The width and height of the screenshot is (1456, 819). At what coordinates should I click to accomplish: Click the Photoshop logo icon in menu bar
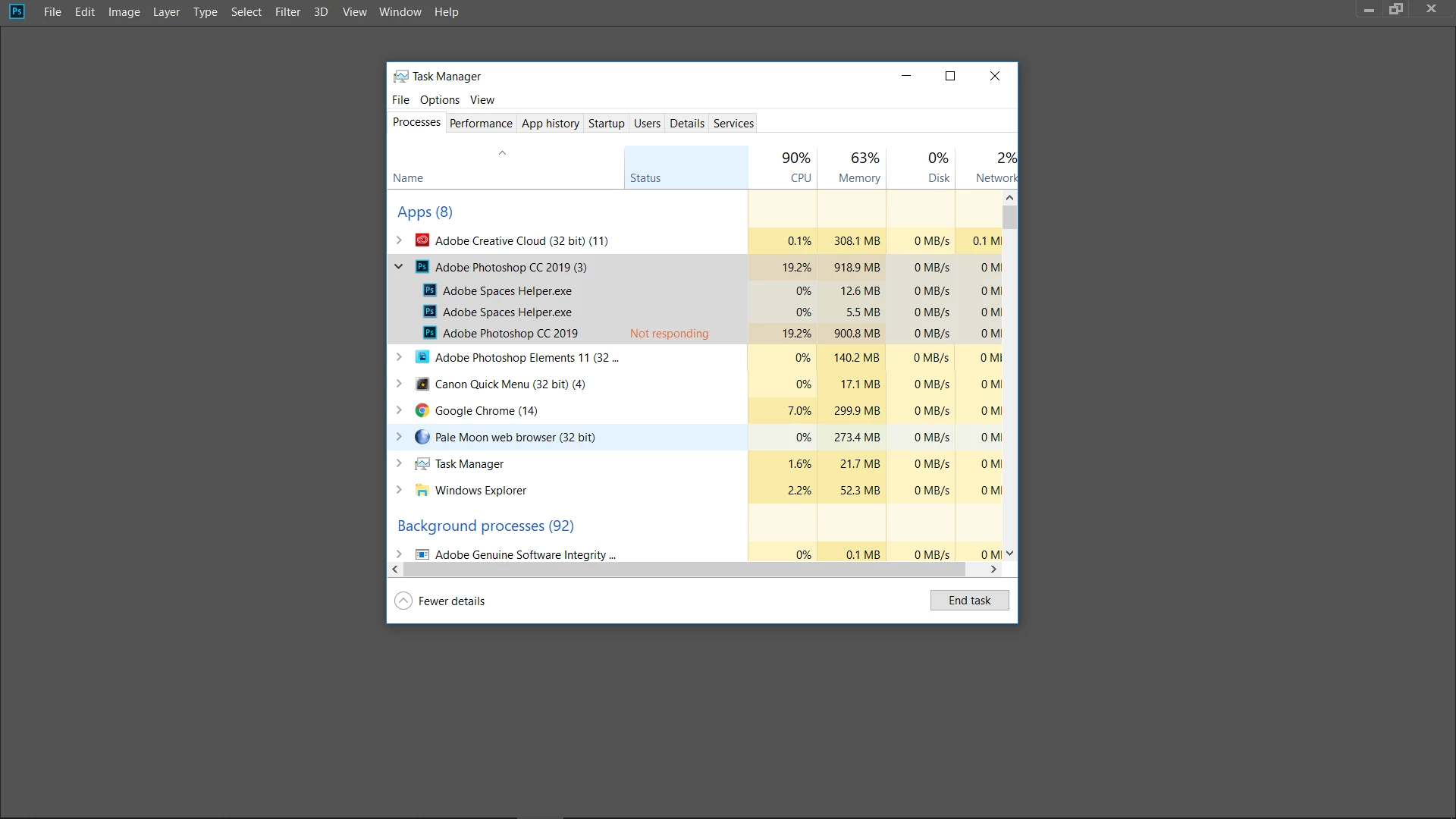point(17,12)
